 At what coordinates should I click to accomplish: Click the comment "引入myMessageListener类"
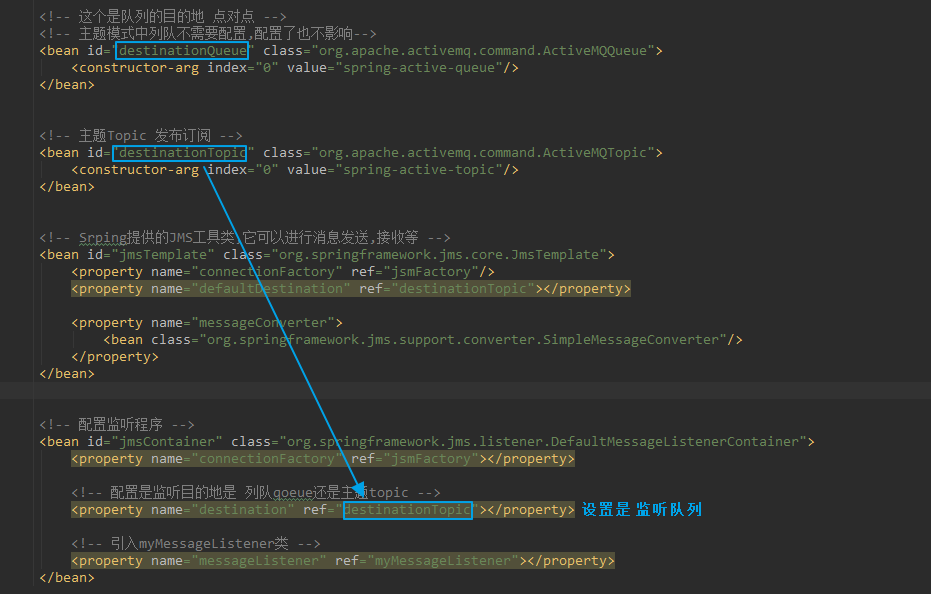(196, 544)
